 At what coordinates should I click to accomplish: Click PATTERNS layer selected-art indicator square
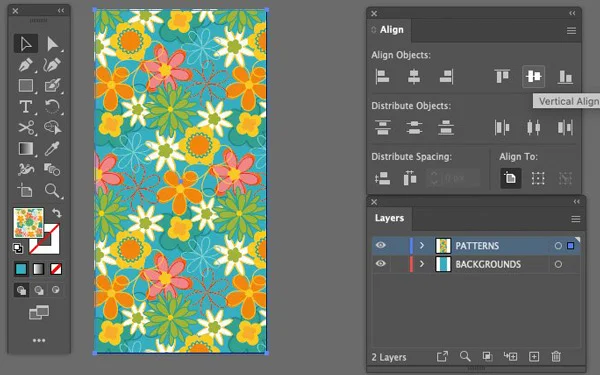571,246
